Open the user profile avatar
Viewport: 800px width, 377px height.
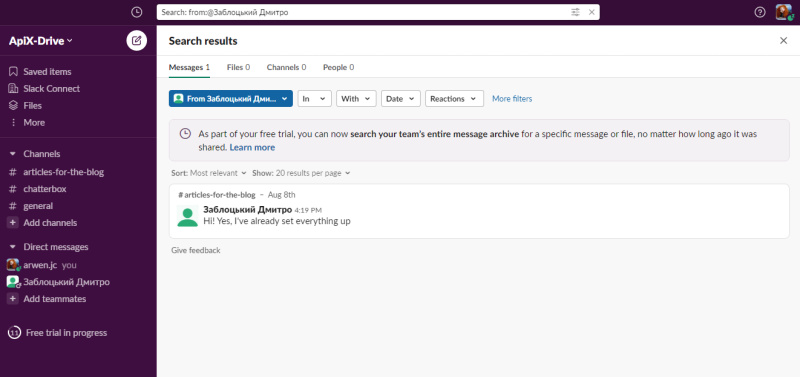click(784, 12)
